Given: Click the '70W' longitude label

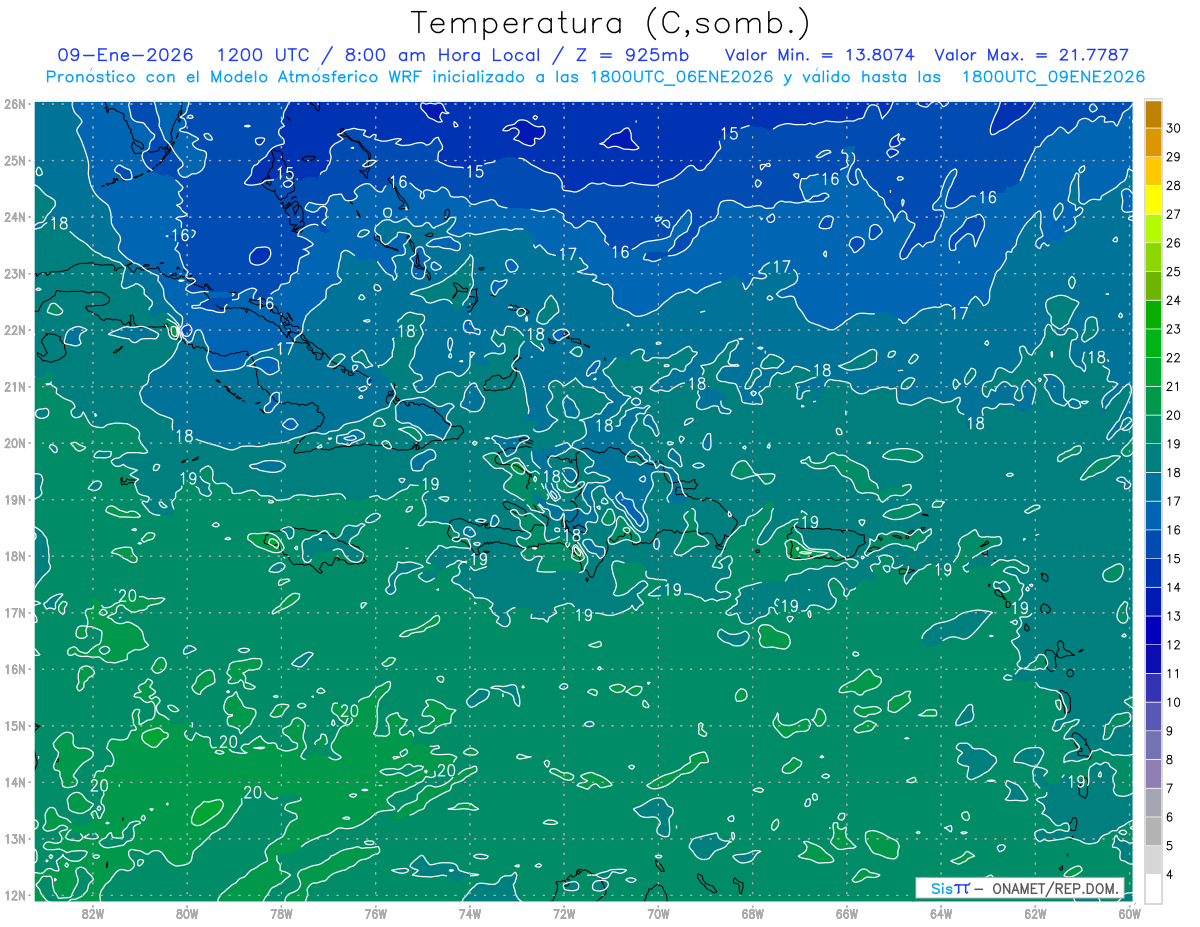Looking at the screenshot, I should click(x=658, y=913).
